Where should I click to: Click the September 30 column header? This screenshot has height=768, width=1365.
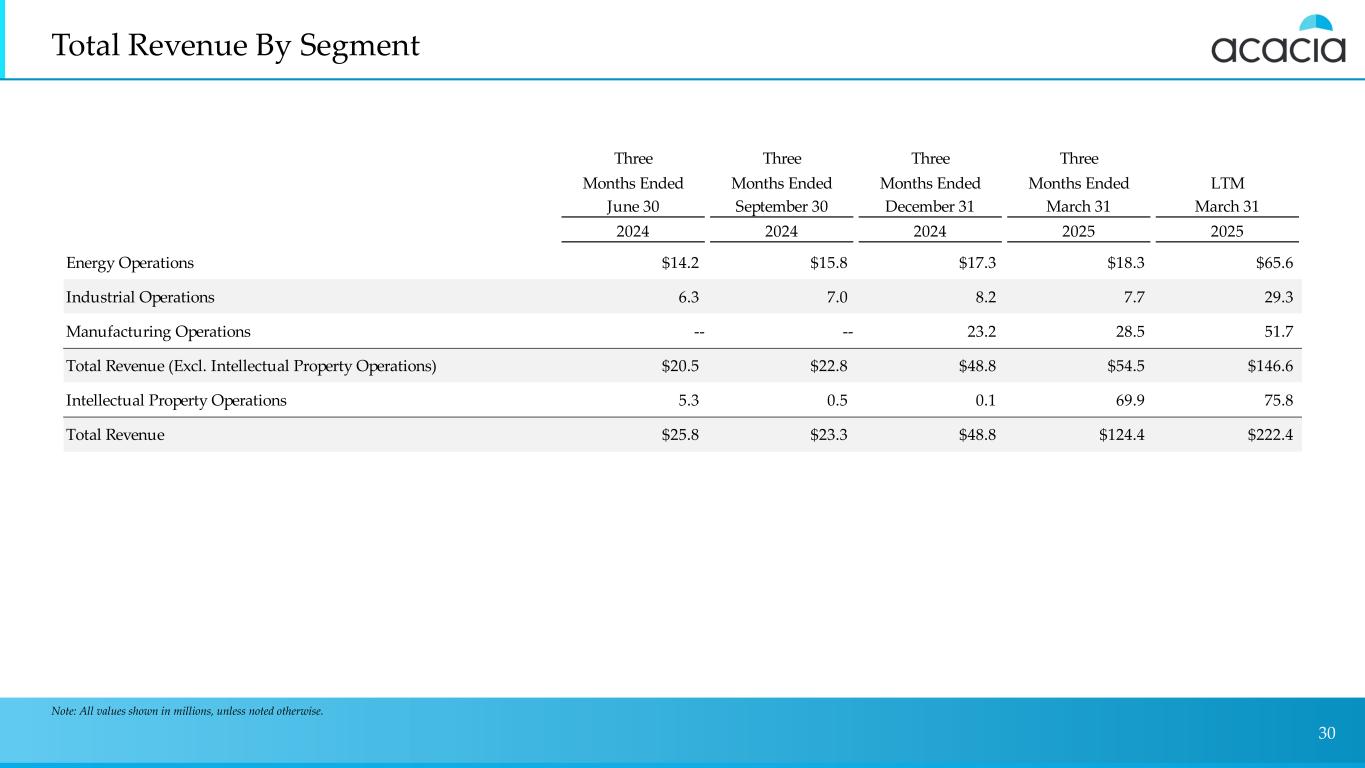click(x=781, y=206)
